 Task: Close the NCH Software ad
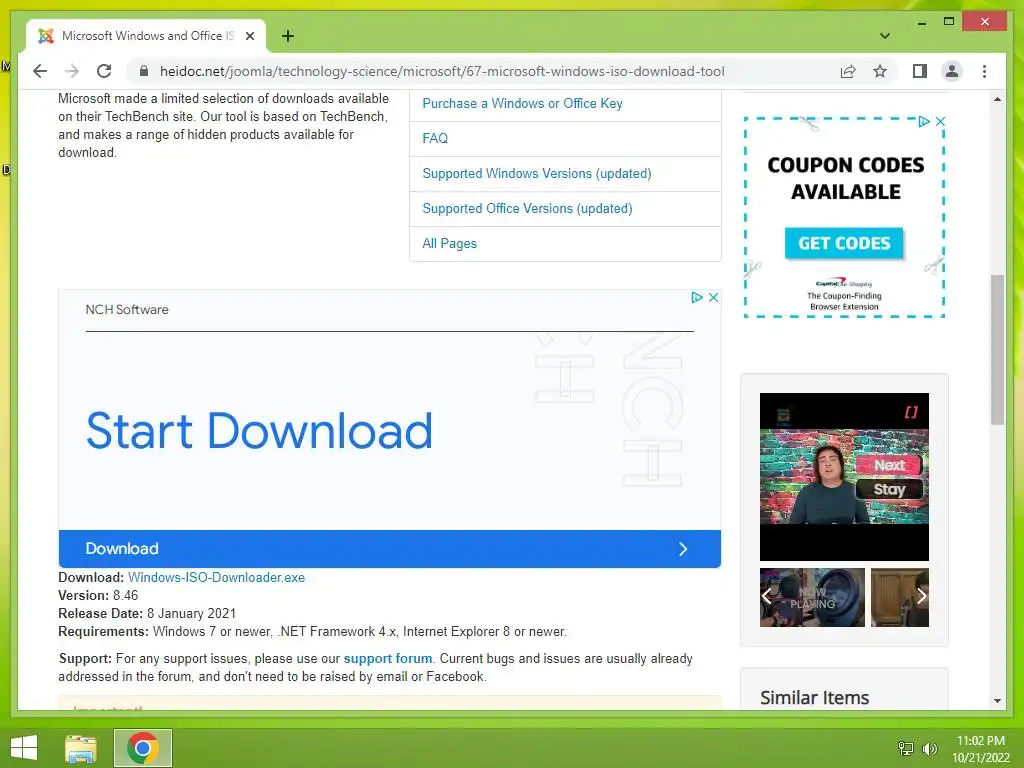click(x=713, y=298)
